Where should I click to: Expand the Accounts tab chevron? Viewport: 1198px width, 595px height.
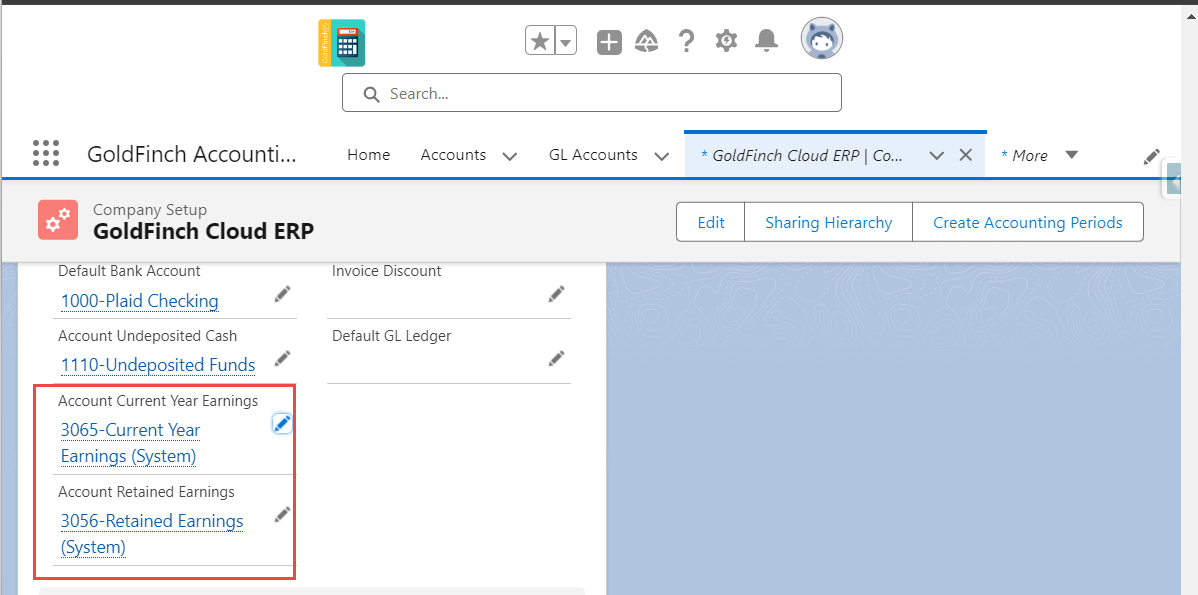[510, 156]
